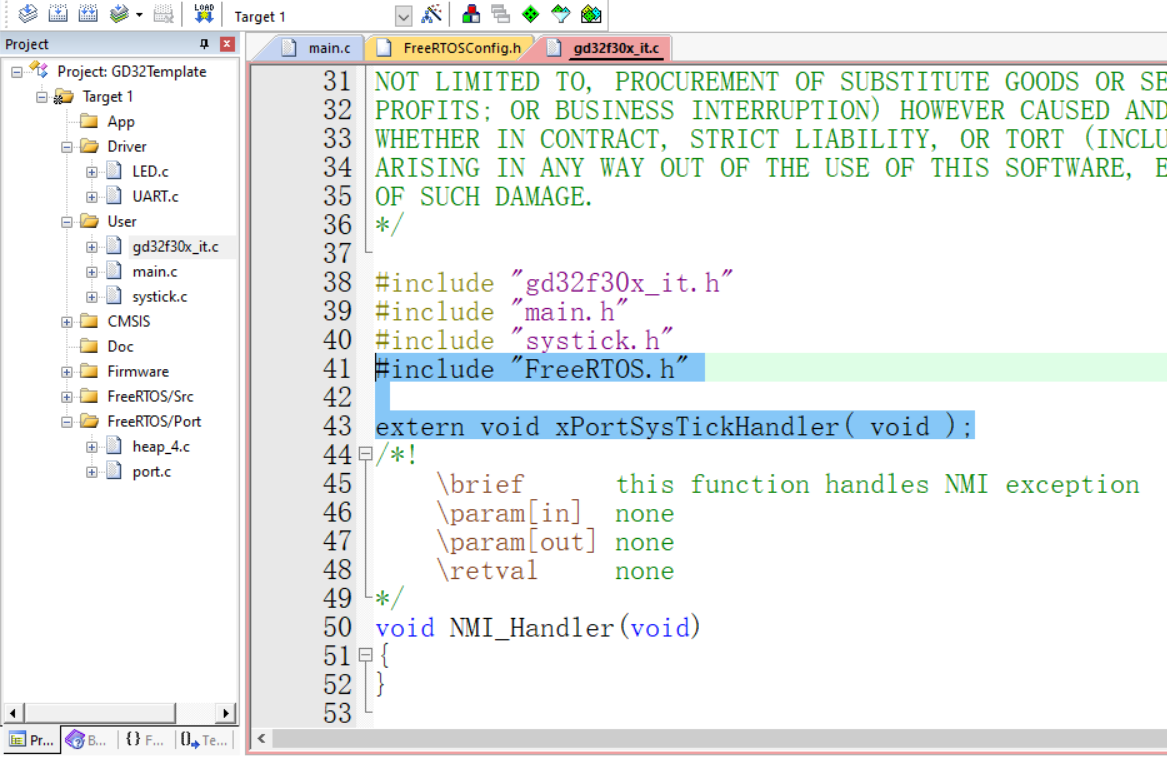Toggle the Project panel auto-hide pin
The height and width of the screenshot is (760, 1167).
tap(204, 44)
